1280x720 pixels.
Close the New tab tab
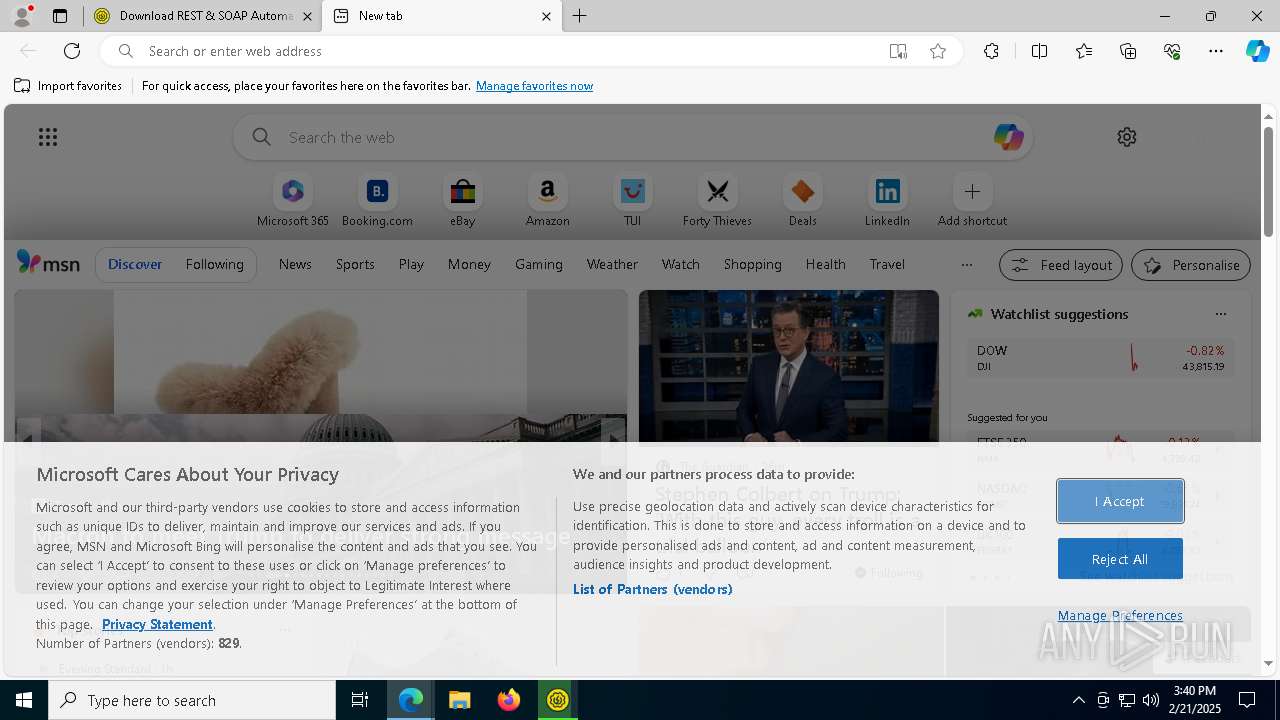click(x=546, y=16)
